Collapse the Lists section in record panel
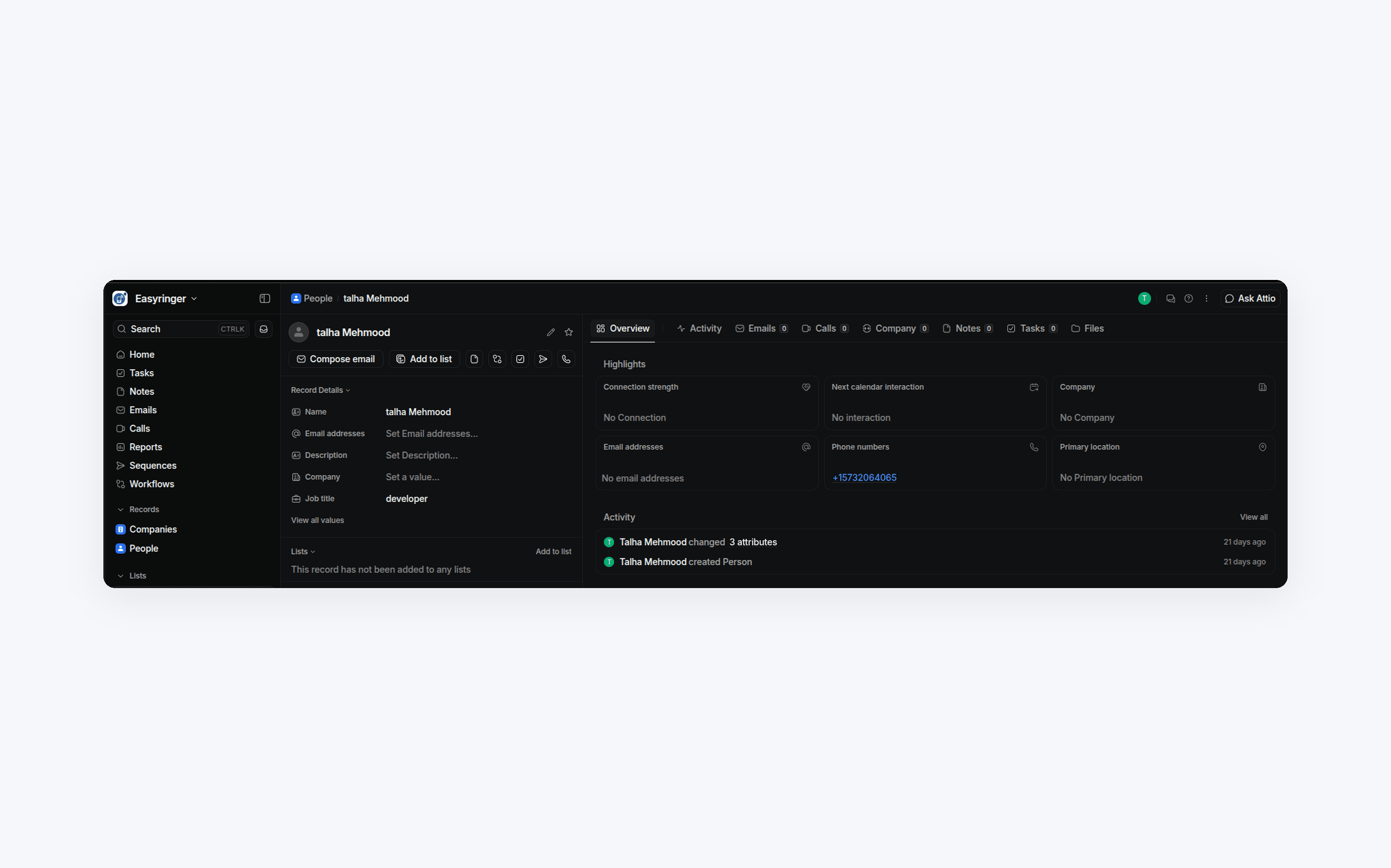1391x868 pixels. coord(303,552)
